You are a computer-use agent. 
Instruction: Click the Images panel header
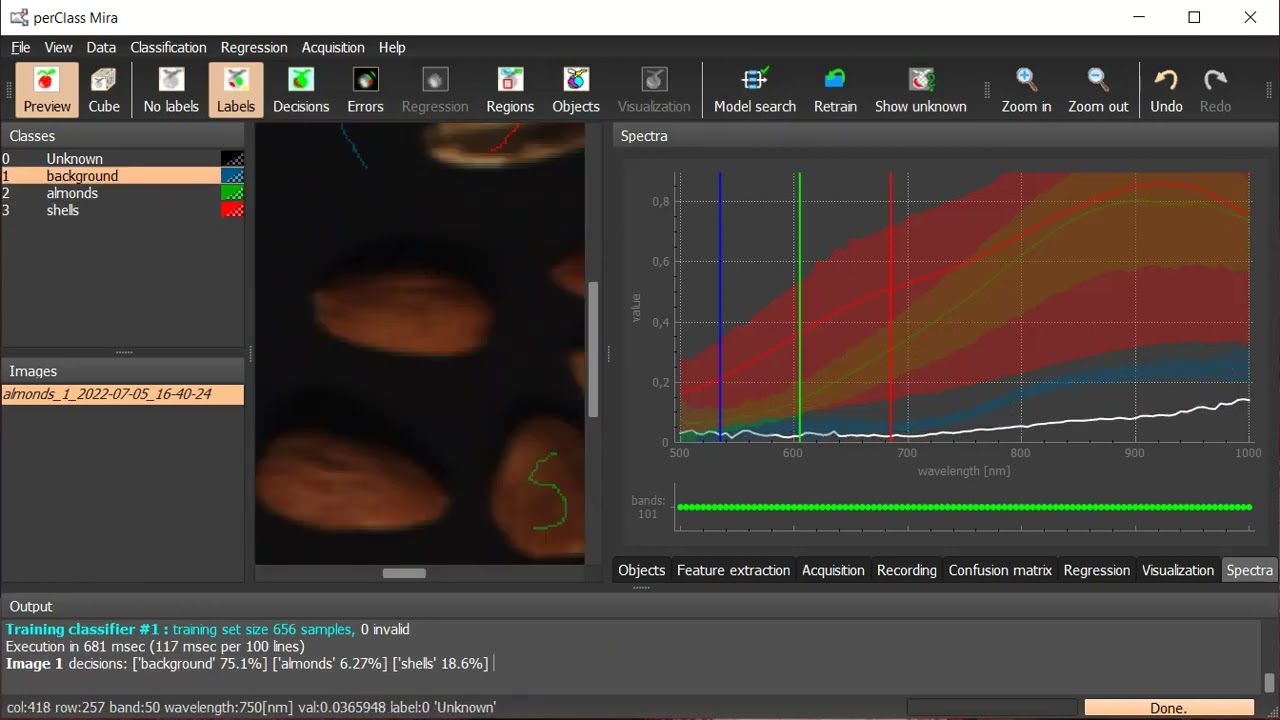click(122, 371)
